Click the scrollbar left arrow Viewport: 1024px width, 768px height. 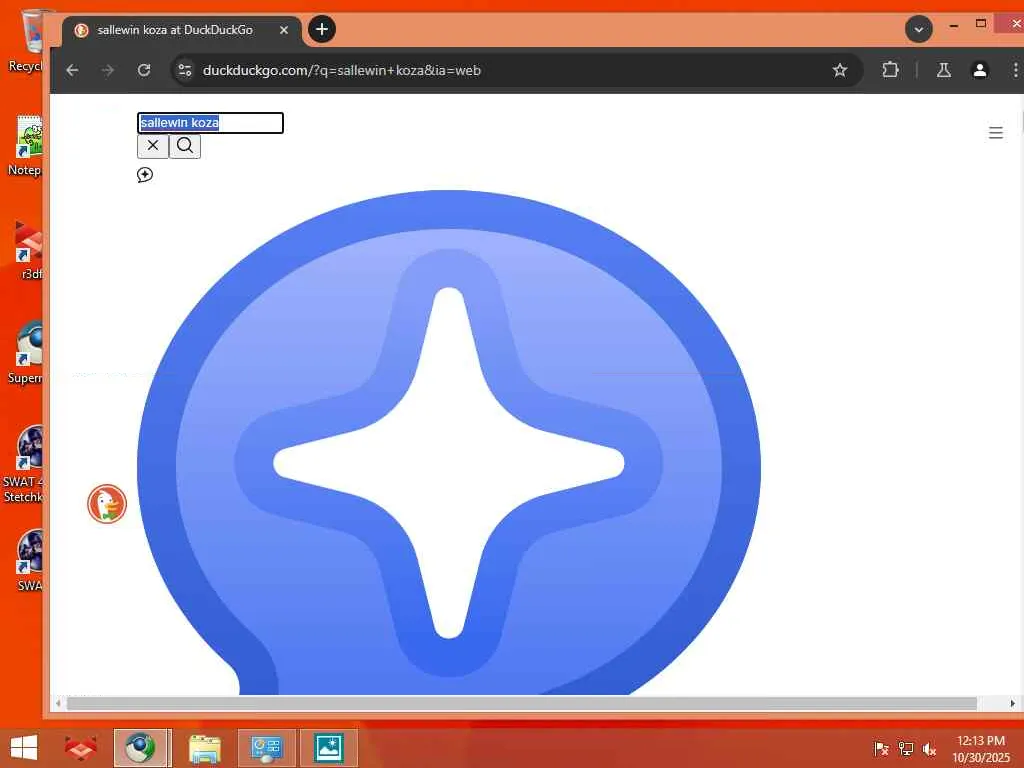pyautogui.click(x=59, y=703)
